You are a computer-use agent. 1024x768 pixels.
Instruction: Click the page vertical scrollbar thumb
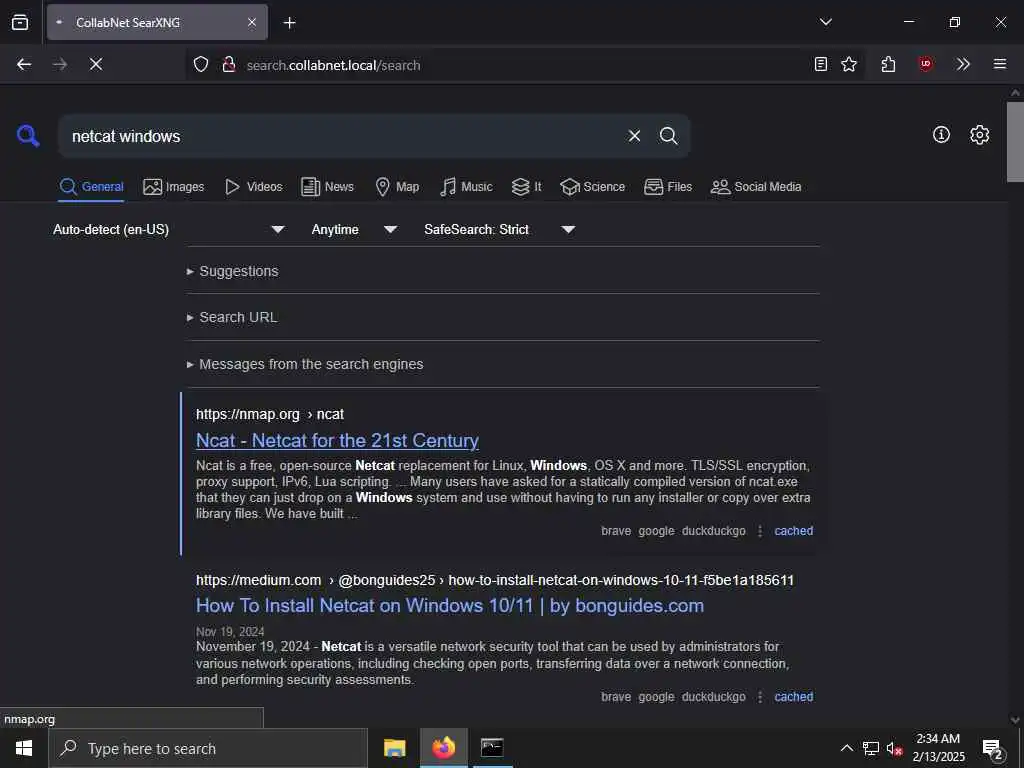click(1015, 142)
